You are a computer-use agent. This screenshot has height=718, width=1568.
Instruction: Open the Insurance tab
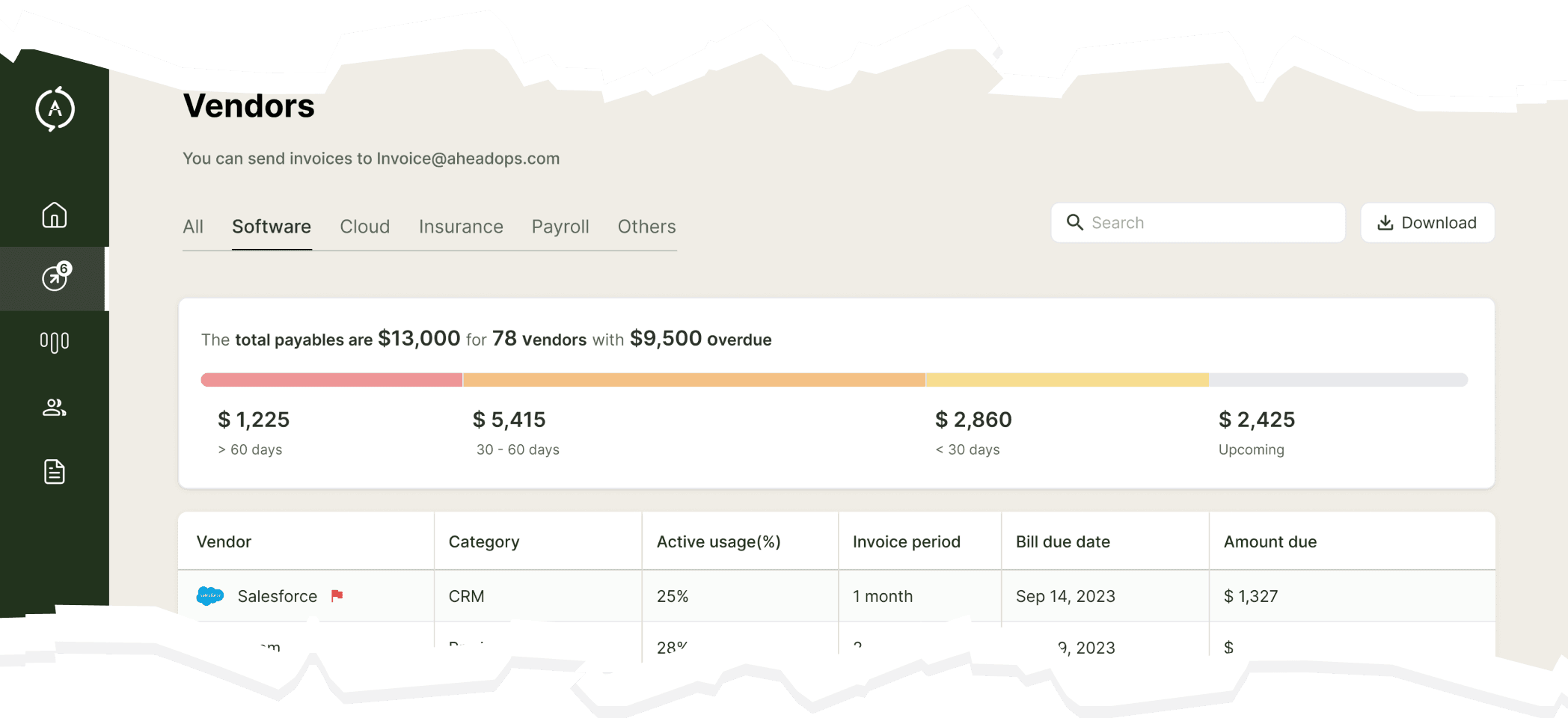click(x=461, y=227)
